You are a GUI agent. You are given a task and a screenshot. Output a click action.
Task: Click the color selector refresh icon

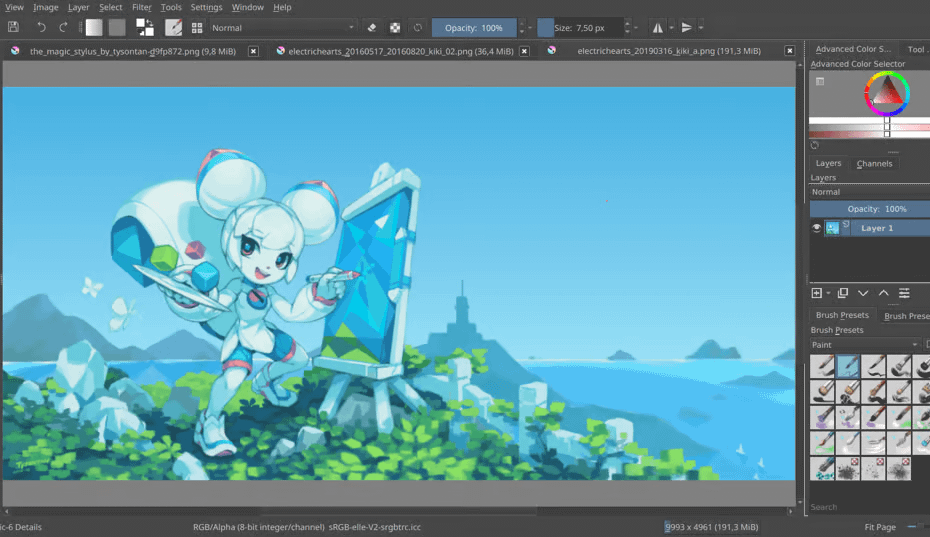click(815, 145)
